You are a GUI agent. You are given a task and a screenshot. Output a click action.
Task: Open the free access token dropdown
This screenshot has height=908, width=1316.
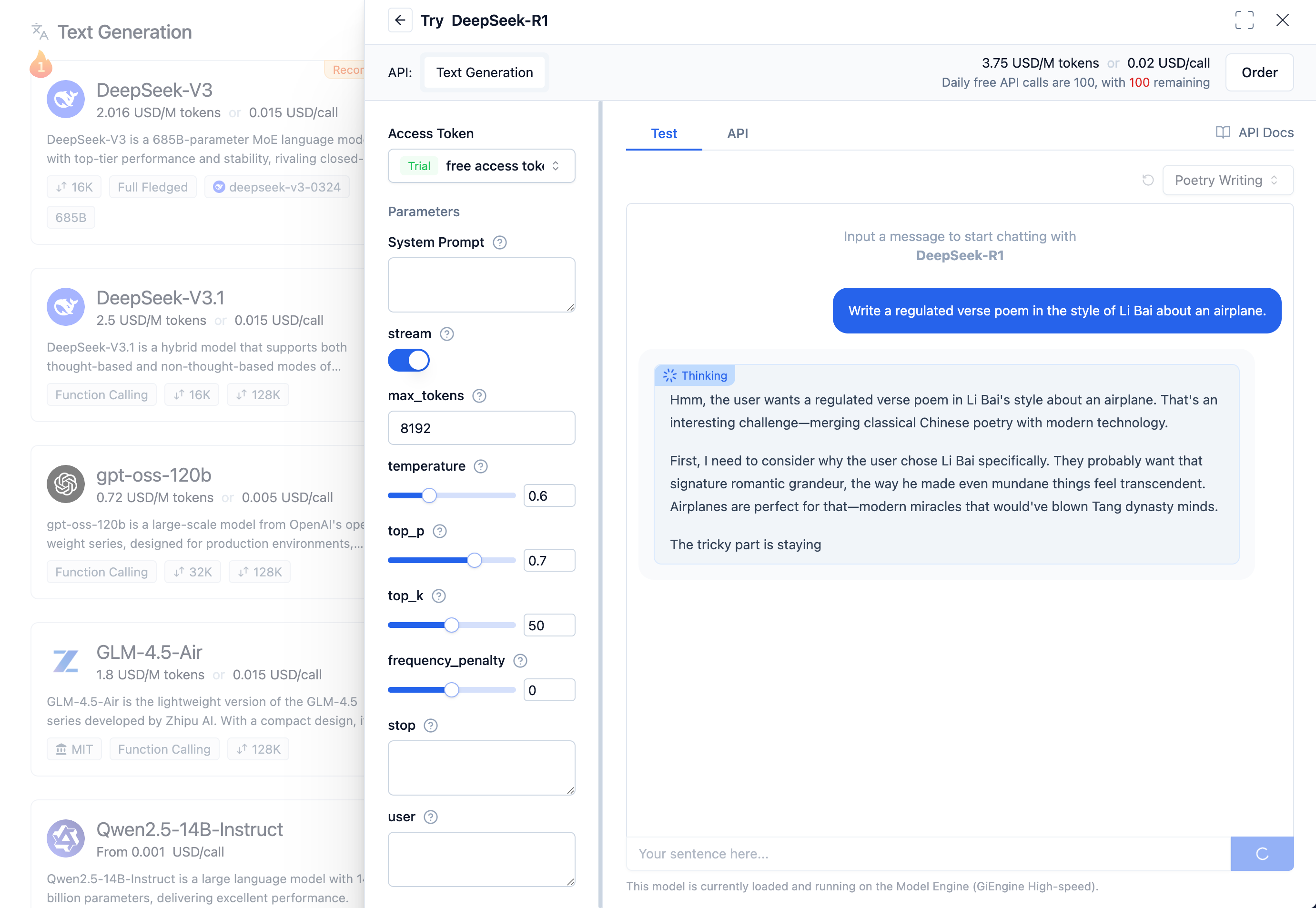click(481, 166)
